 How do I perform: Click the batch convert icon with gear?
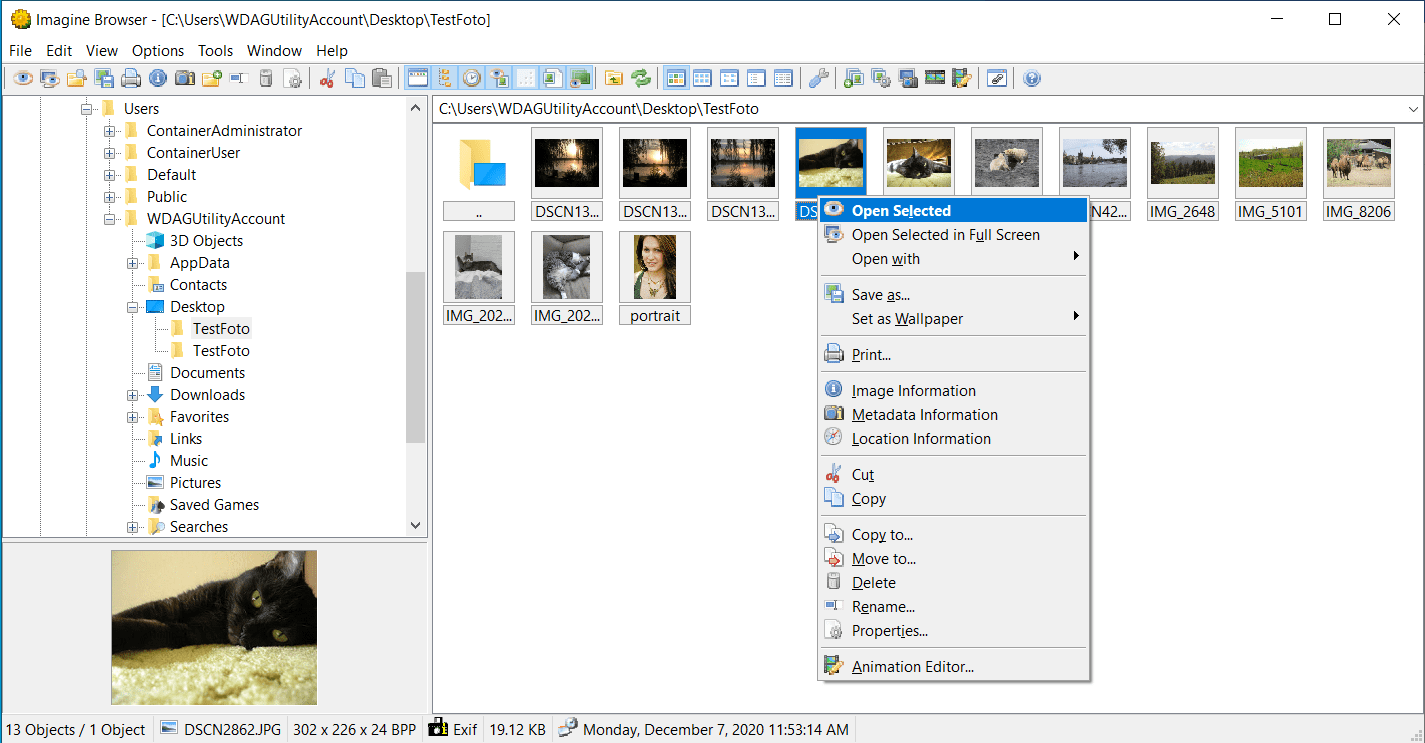tap(881, 78)
